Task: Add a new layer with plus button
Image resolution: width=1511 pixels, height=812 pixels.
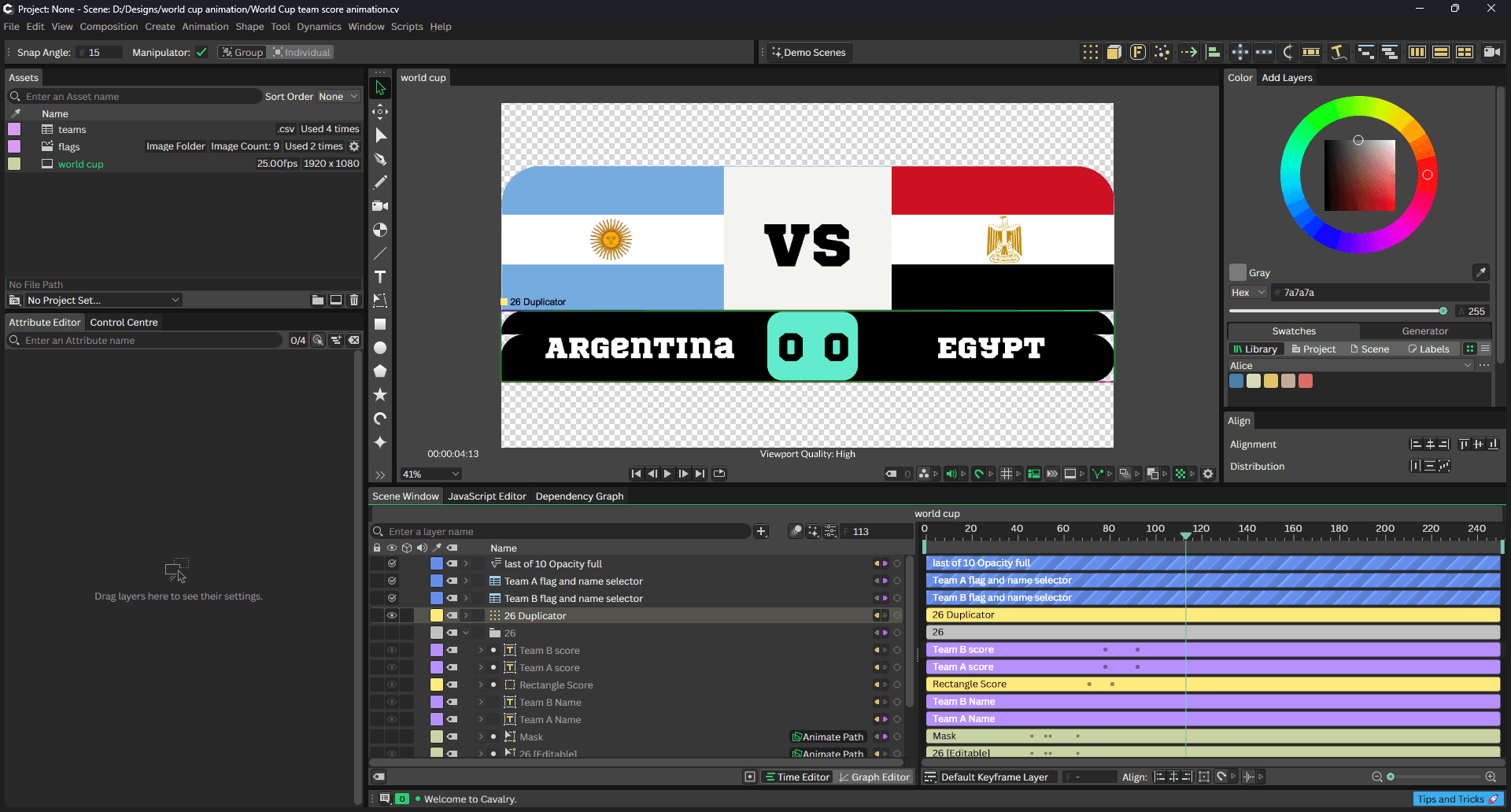Action: (x=761, y=531)
